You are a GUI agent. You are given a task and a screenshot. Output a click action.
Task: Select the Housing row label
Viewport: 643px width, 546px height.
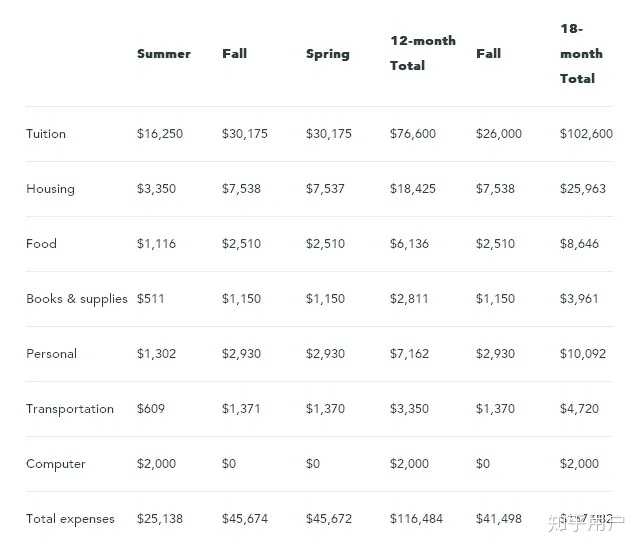50,189
